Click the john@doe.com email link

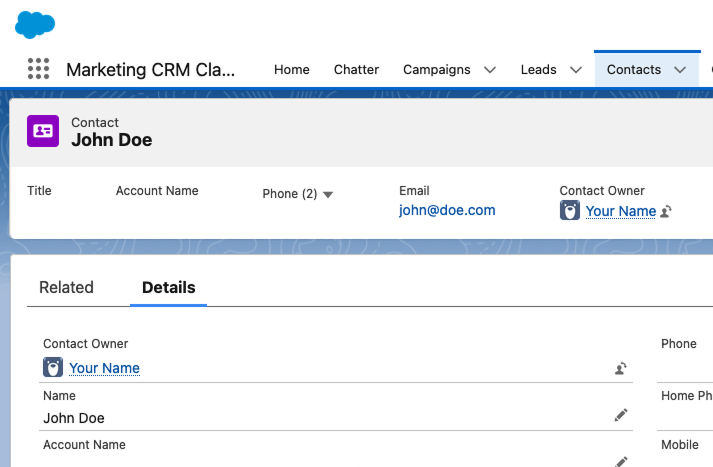point(447,211)
